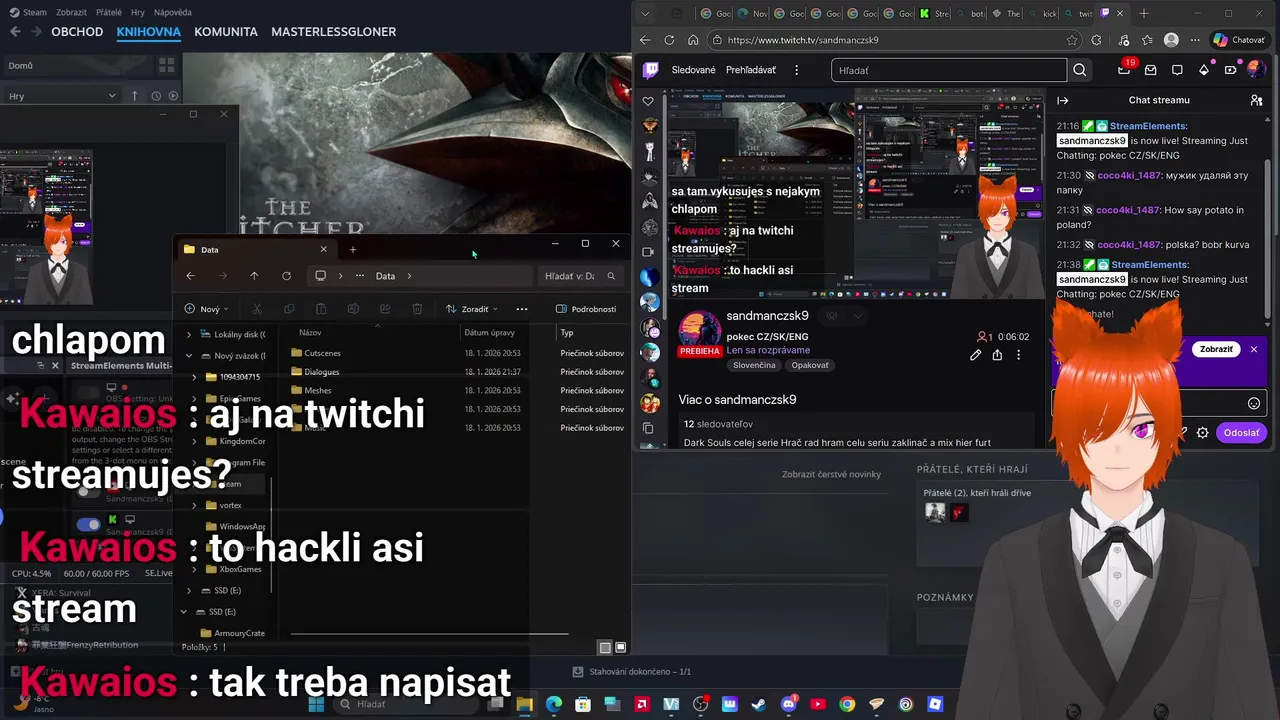Expand the vortex folder node

(x=194, y=505)
